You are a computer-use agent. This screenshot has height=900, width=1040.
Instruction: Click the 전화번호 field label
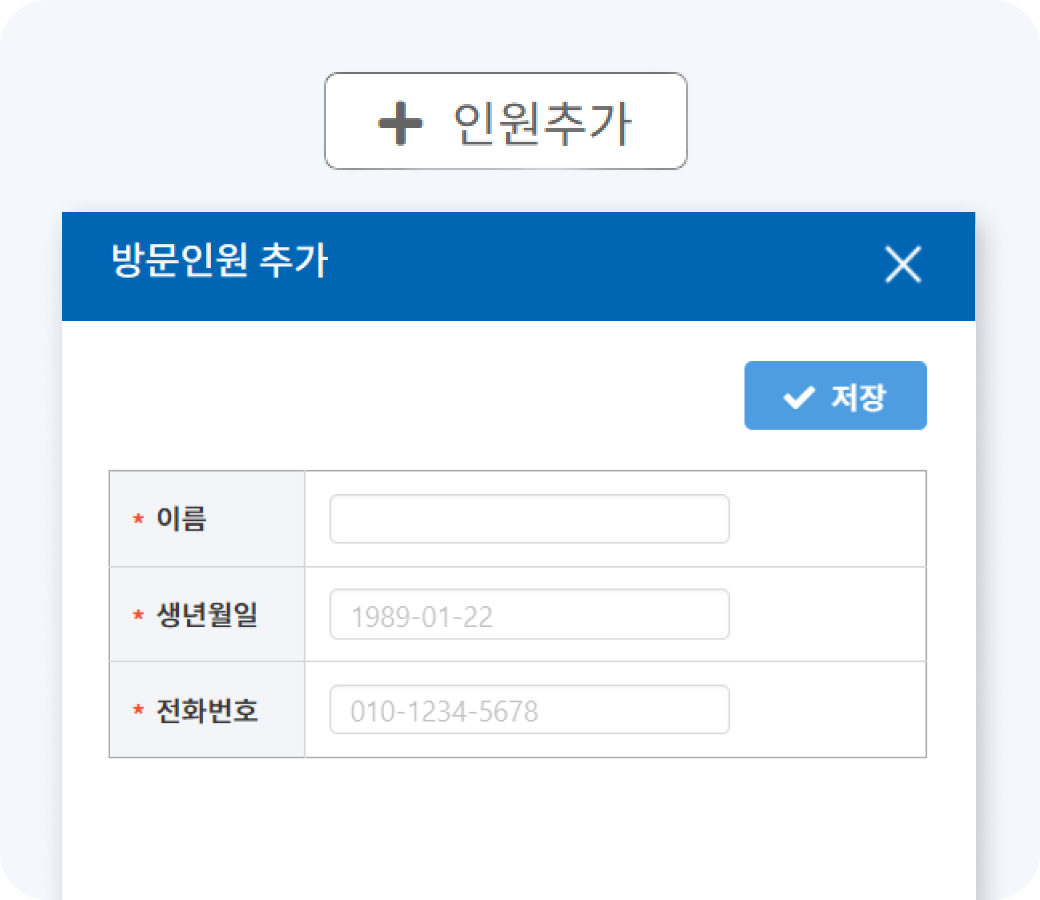click(x=207, y=710)
